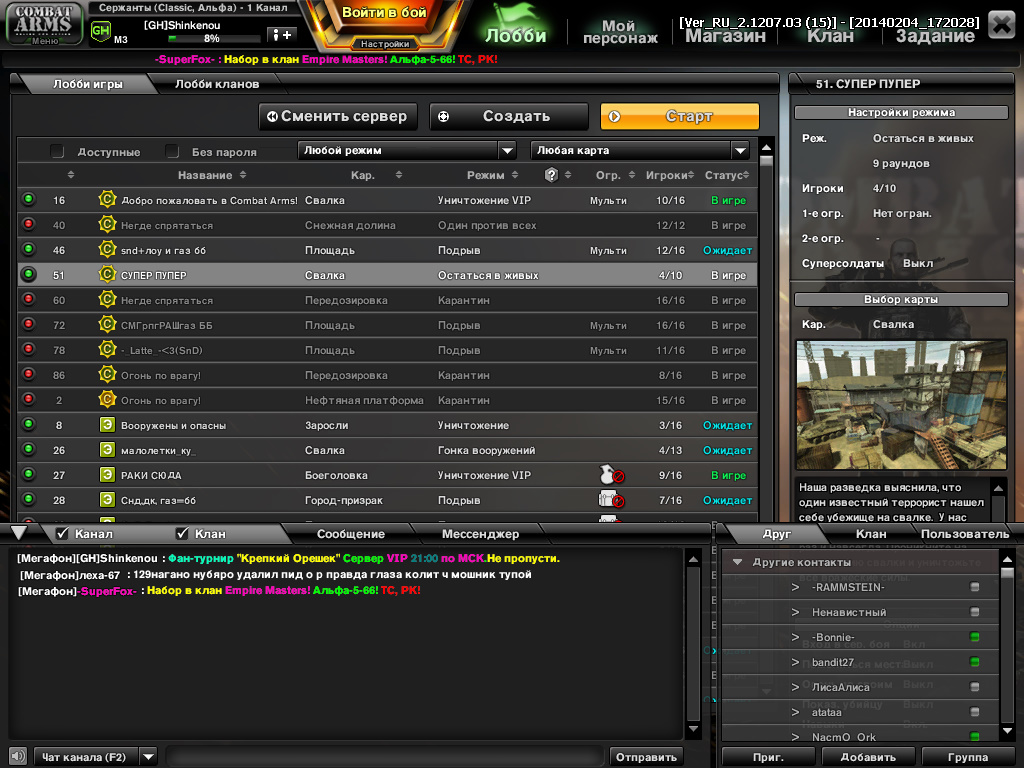Click the Сменить сервер button

coord(338,116)
